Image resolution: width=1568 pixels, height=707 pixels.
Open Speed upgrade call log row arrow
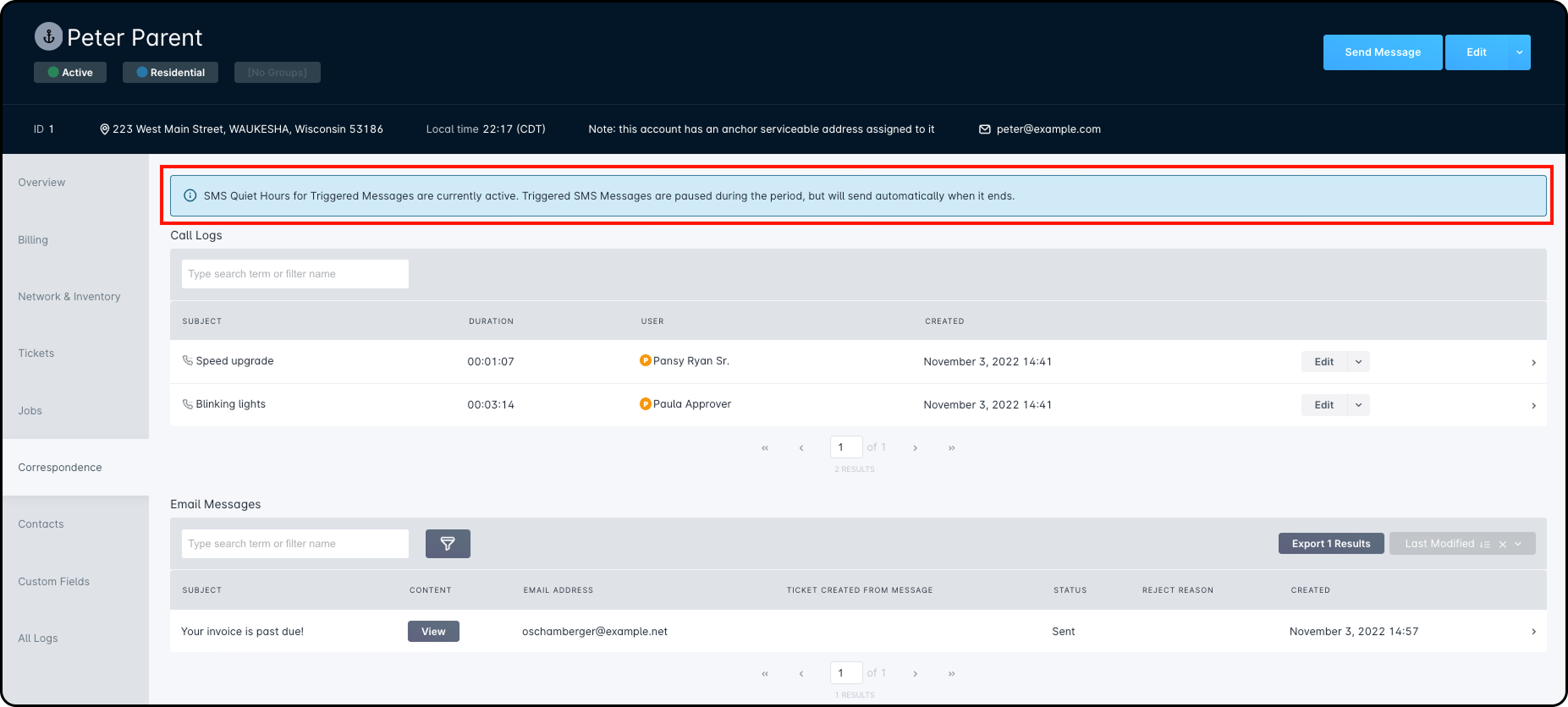(1533, 362)
